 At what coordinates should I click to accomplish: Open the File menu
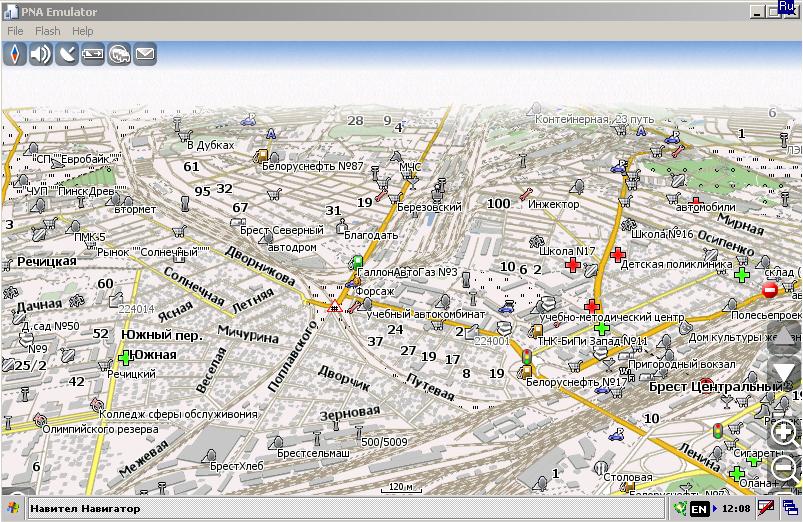(15, 31)
